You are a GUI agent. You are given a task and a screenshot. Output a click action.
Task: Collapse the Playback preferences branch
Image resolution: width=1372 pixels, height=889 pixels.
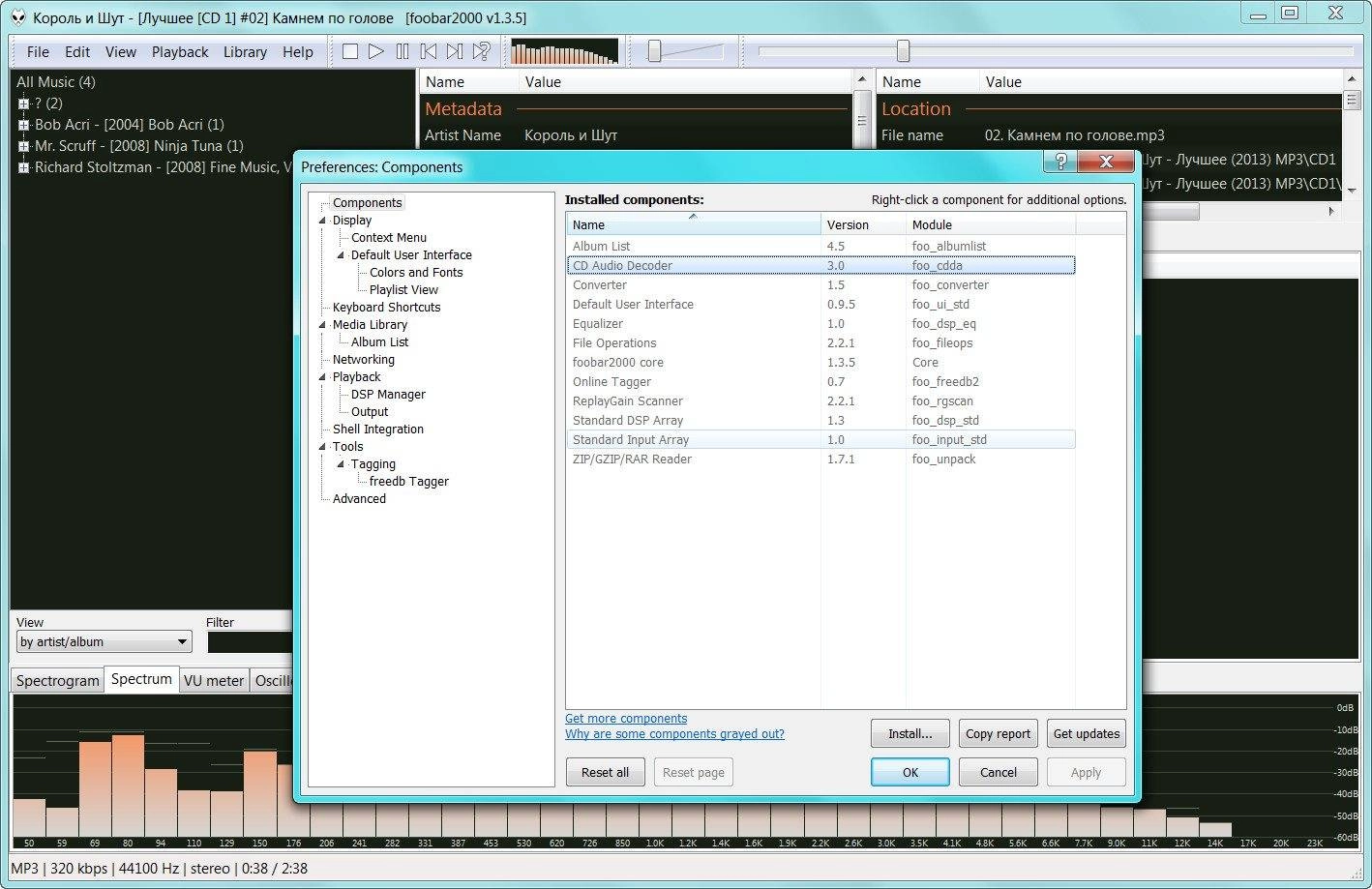point(323,377)
